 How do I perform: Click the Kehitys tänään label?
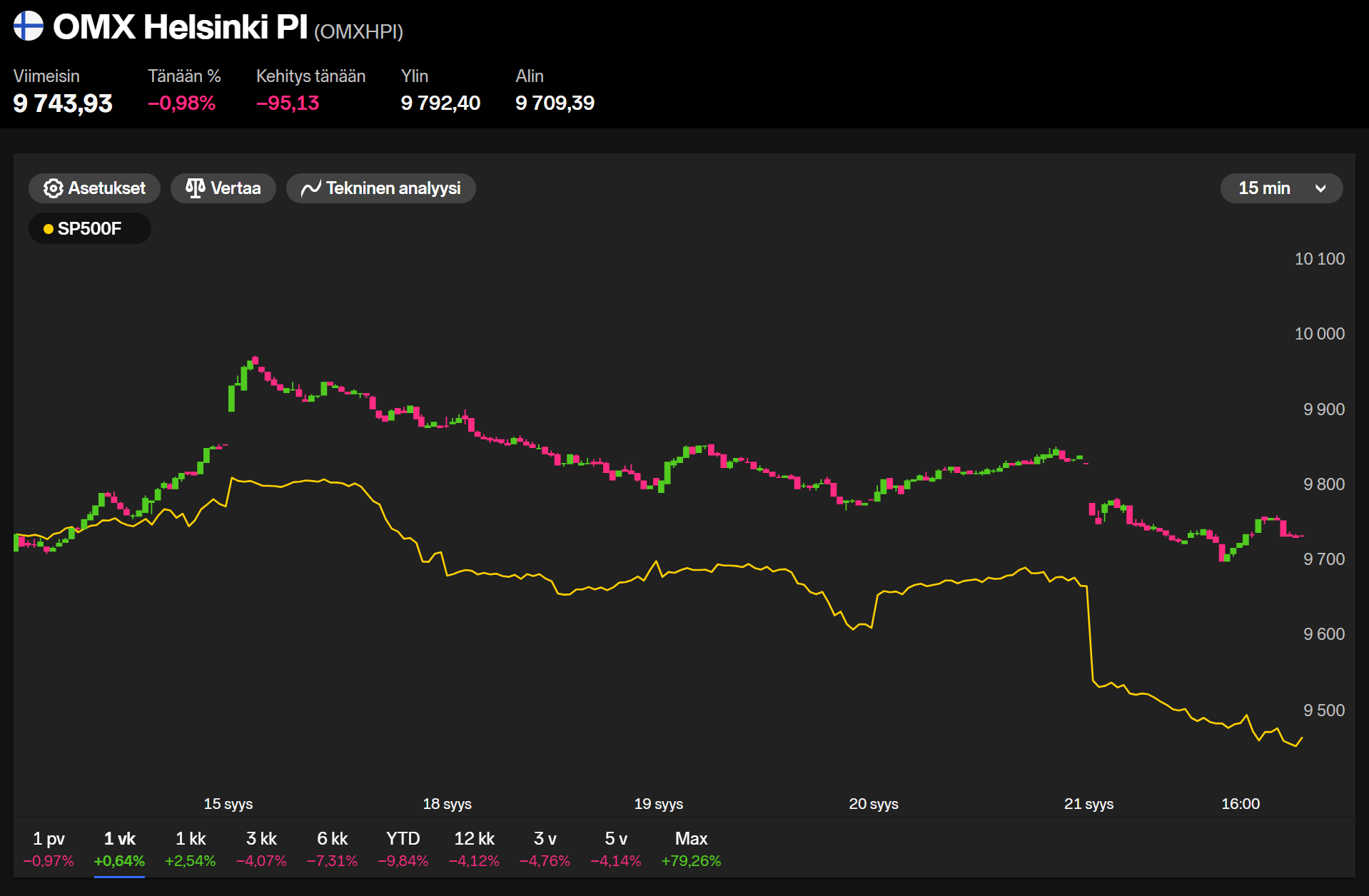coord(310,76)
